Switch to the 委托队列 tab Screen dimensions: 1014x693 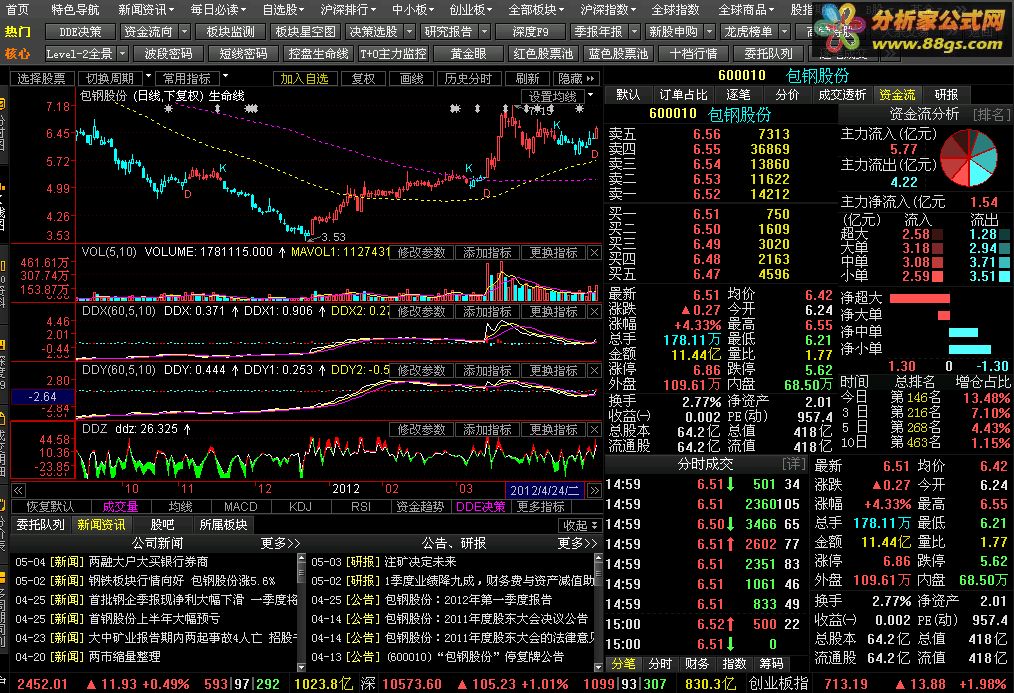click(x=41, y=524)
